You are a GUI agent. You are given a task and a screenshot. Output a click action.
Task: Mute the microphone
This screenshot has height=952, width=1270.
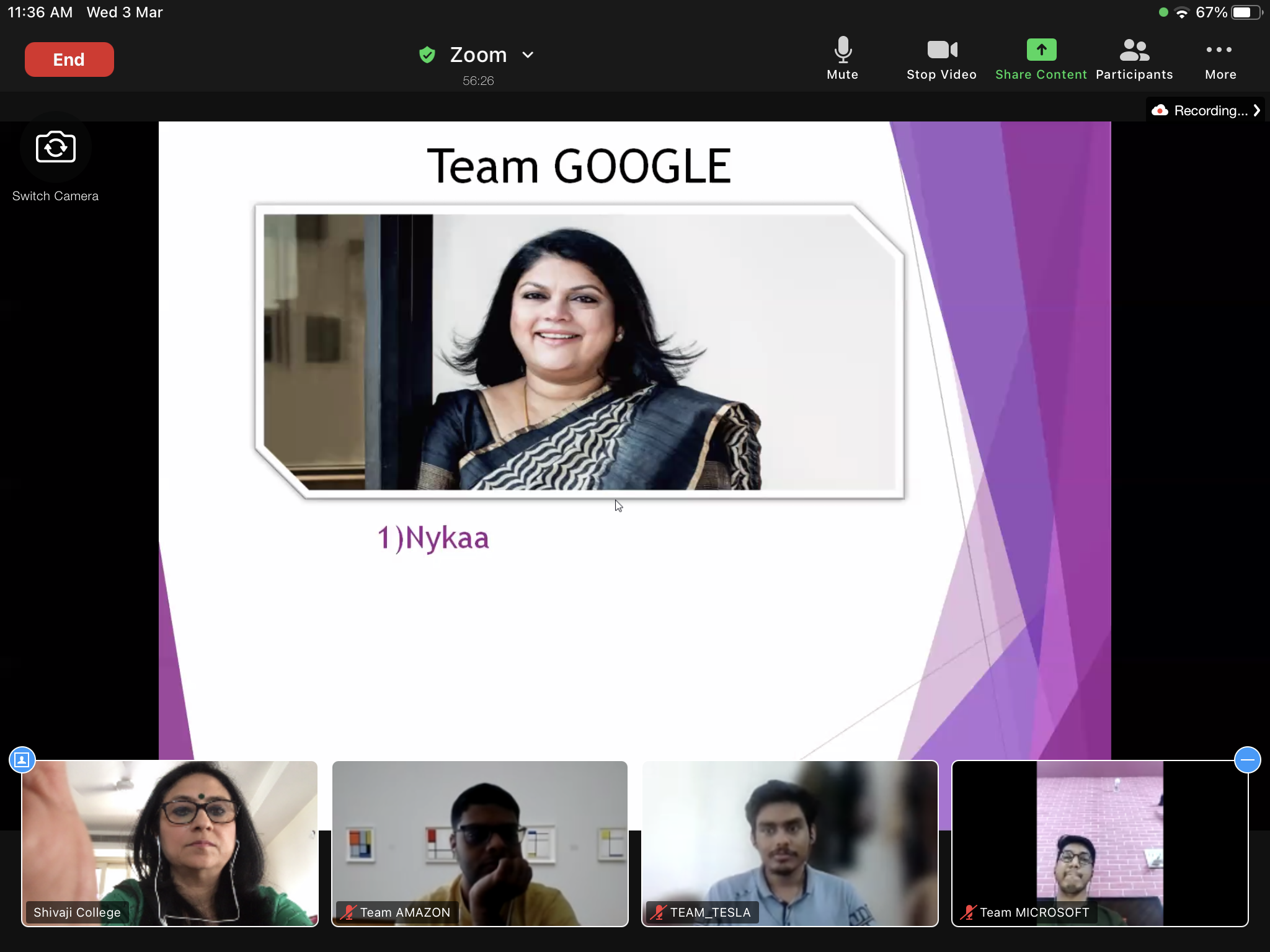(x=842, y=58)
